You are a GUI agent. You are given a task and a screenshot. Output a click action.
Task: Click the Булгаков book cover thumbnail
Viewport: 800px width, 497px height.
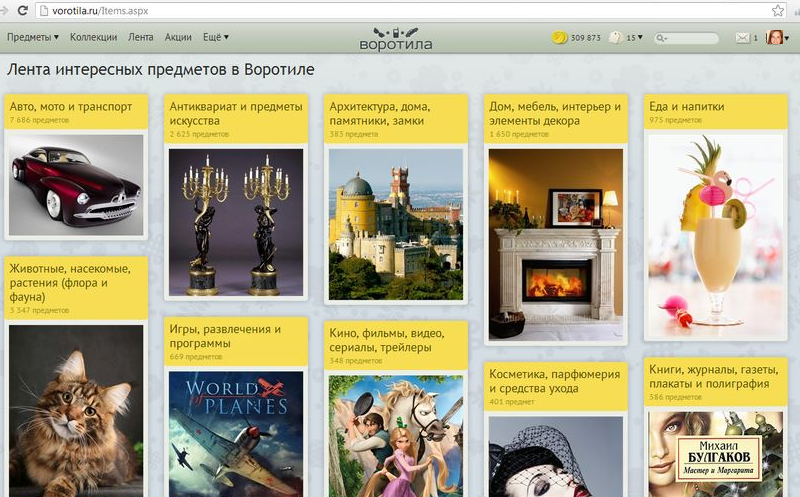[x=715, y=454]
